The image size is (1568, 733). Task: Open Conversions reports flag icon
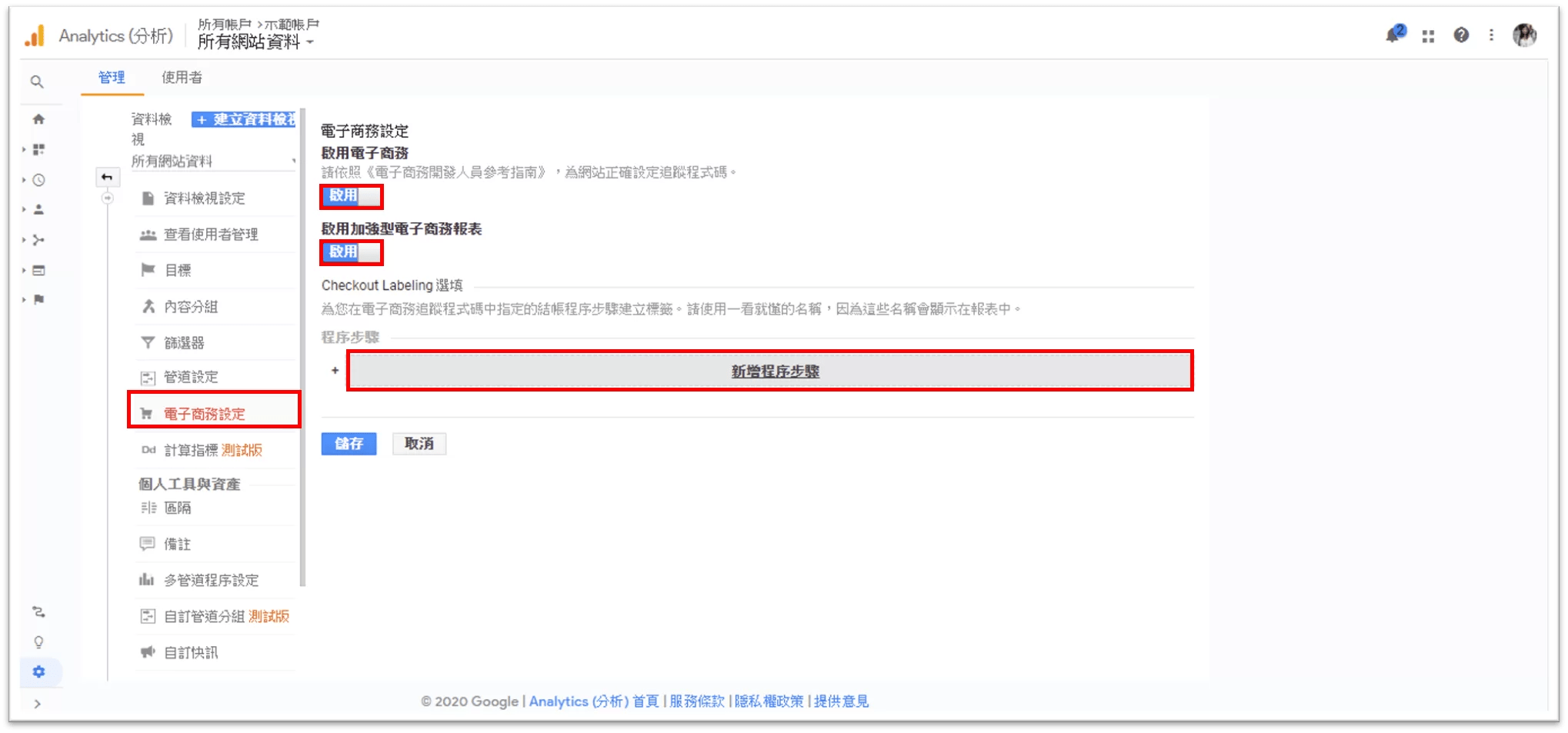38,299
